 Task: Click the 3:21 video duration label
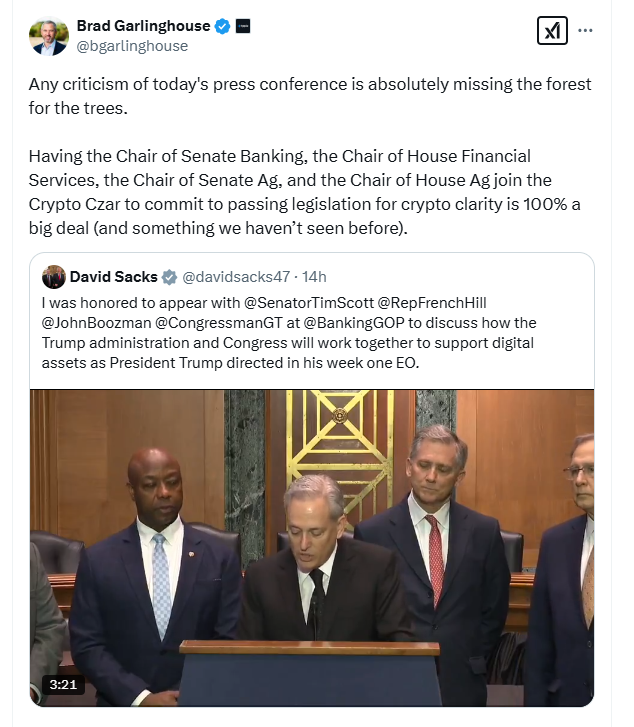pyautogui.click(x=63, y=684)
